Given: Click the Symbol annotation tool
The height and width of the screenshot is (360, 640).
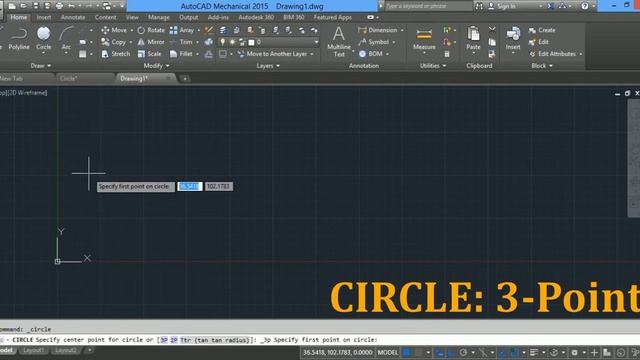Looking at the screenshot, I should click(374, 42).
